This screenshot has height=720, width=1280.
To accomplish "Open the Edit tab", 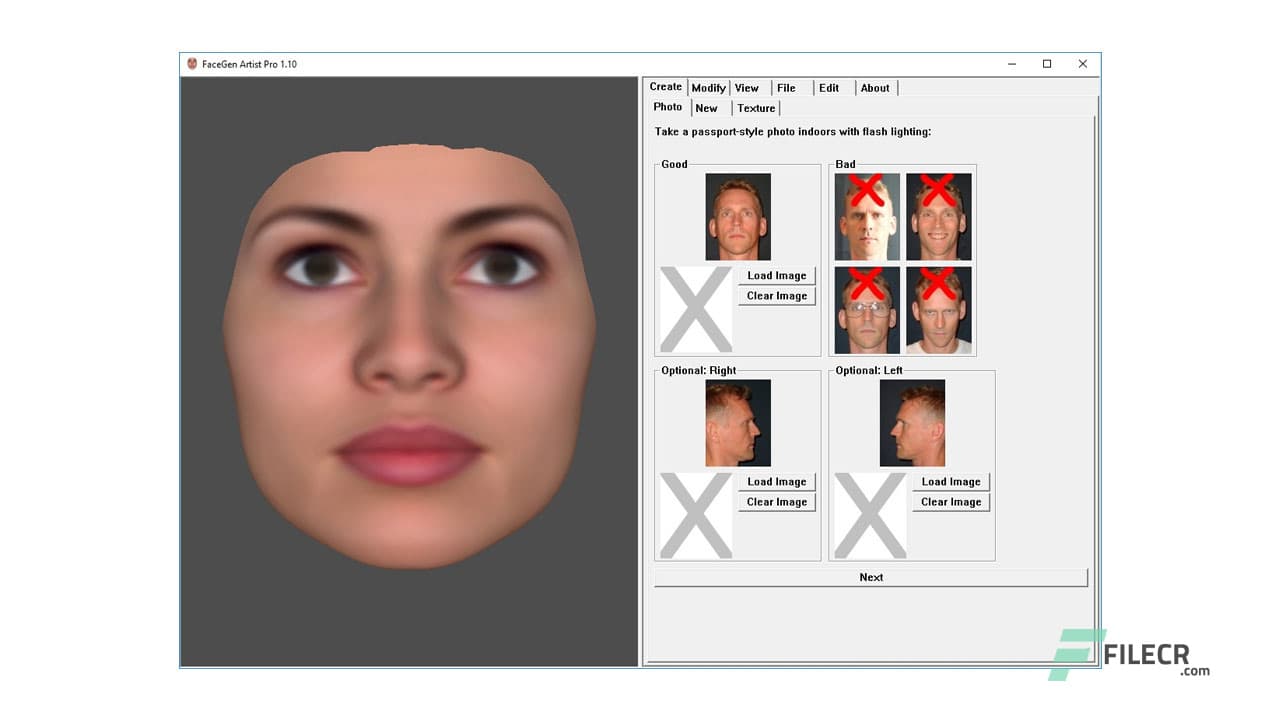I will click(828, 87).
